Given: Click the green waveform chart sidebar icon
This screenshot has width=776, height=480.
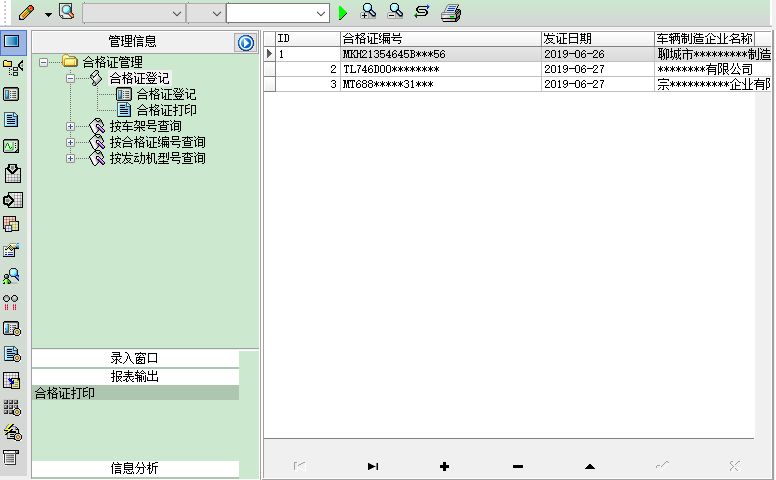Looking at the screenshot, I should [x=11, y=146].
